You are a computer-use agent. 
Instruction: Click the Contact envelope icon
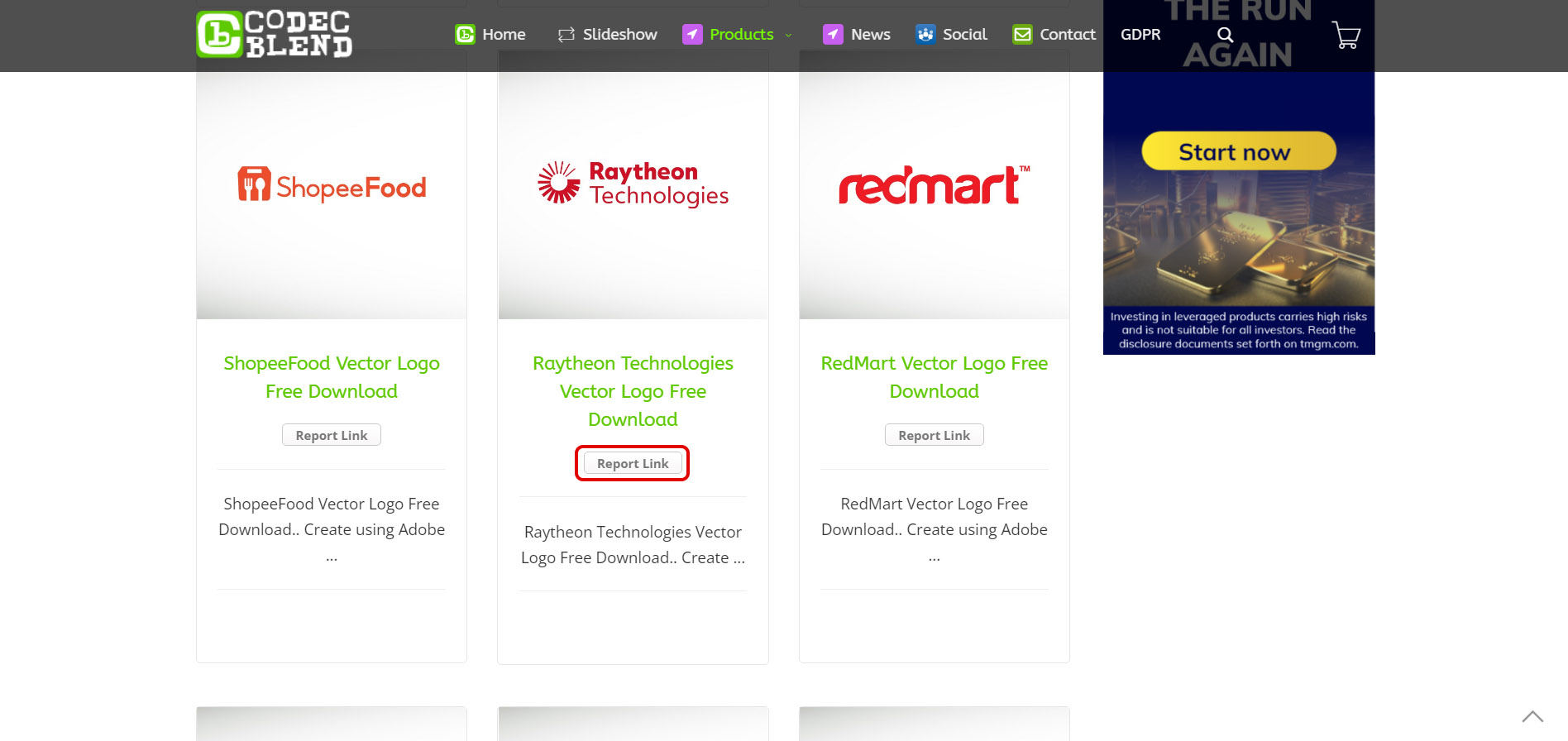[x=1022, y=35]
